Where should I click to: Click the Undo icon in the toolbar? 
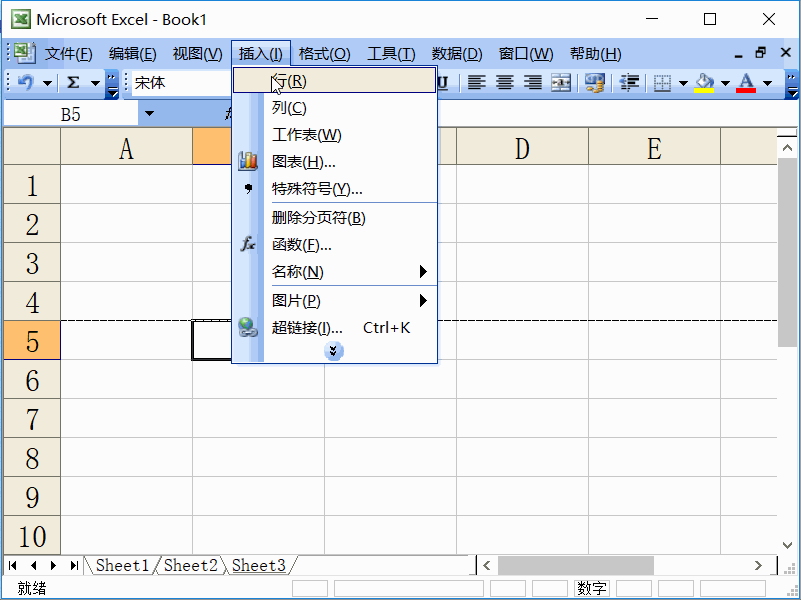coord(26,82)
